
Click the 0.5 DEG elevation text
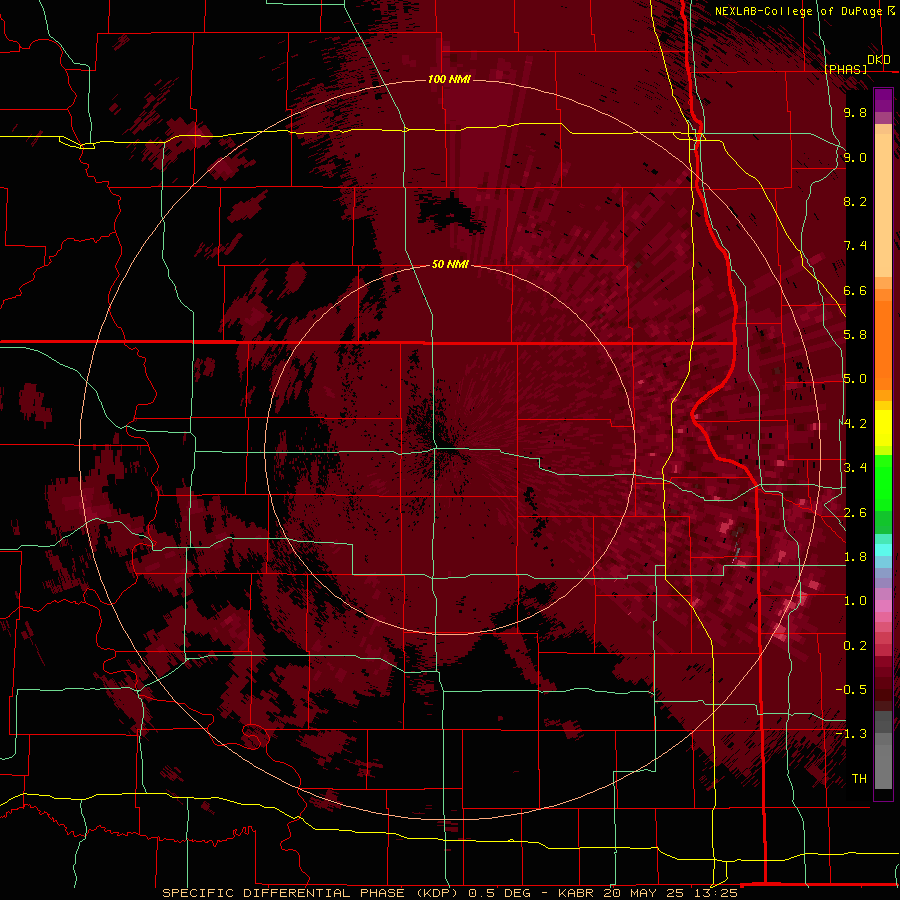[499, 893]
